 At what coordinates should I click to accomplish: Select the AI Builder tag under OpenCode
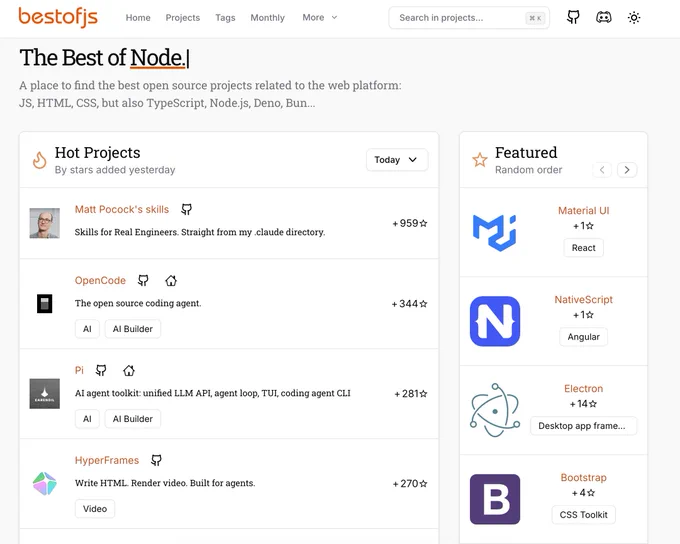pos(133,329)
